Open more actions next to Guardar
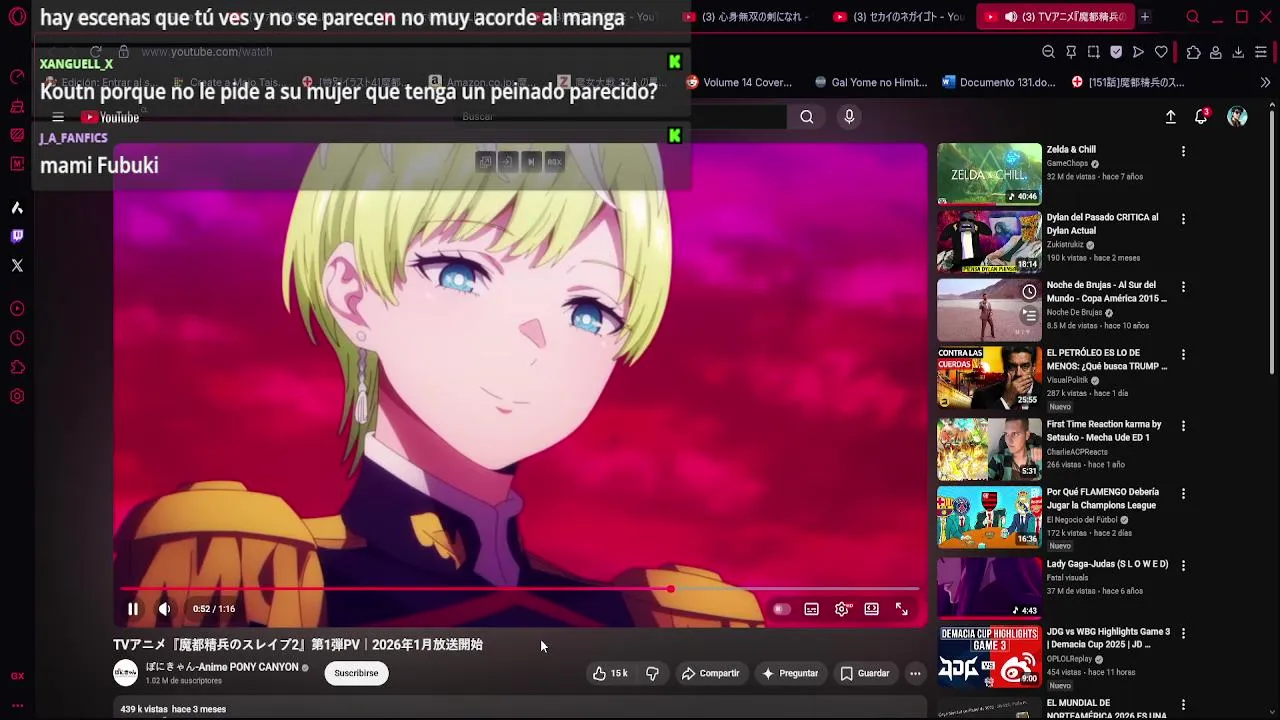Screen dimensions: 1280x720 coord(915,673)
